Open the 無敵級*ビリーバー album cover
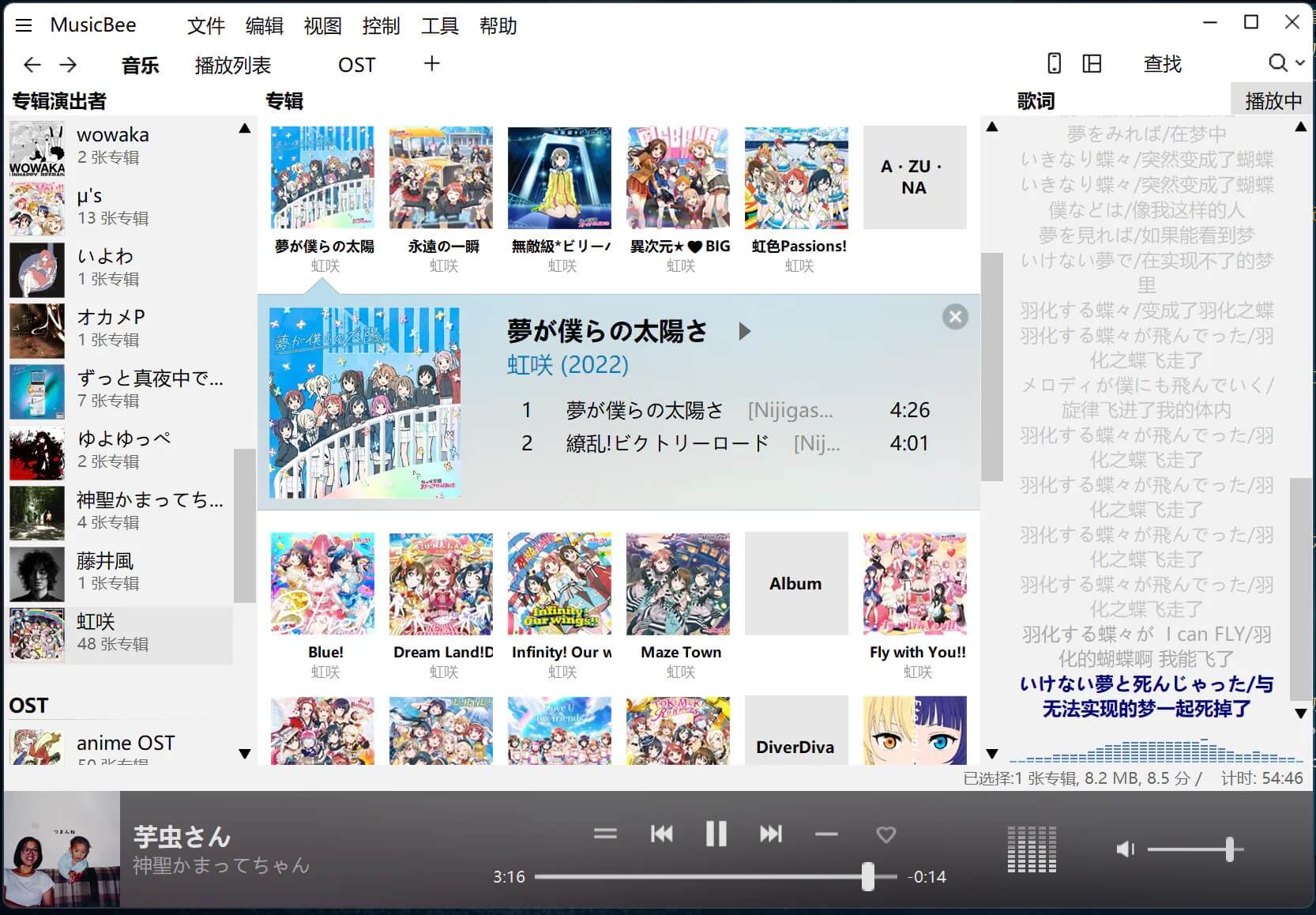The image size is (1316, 915). 559,178
